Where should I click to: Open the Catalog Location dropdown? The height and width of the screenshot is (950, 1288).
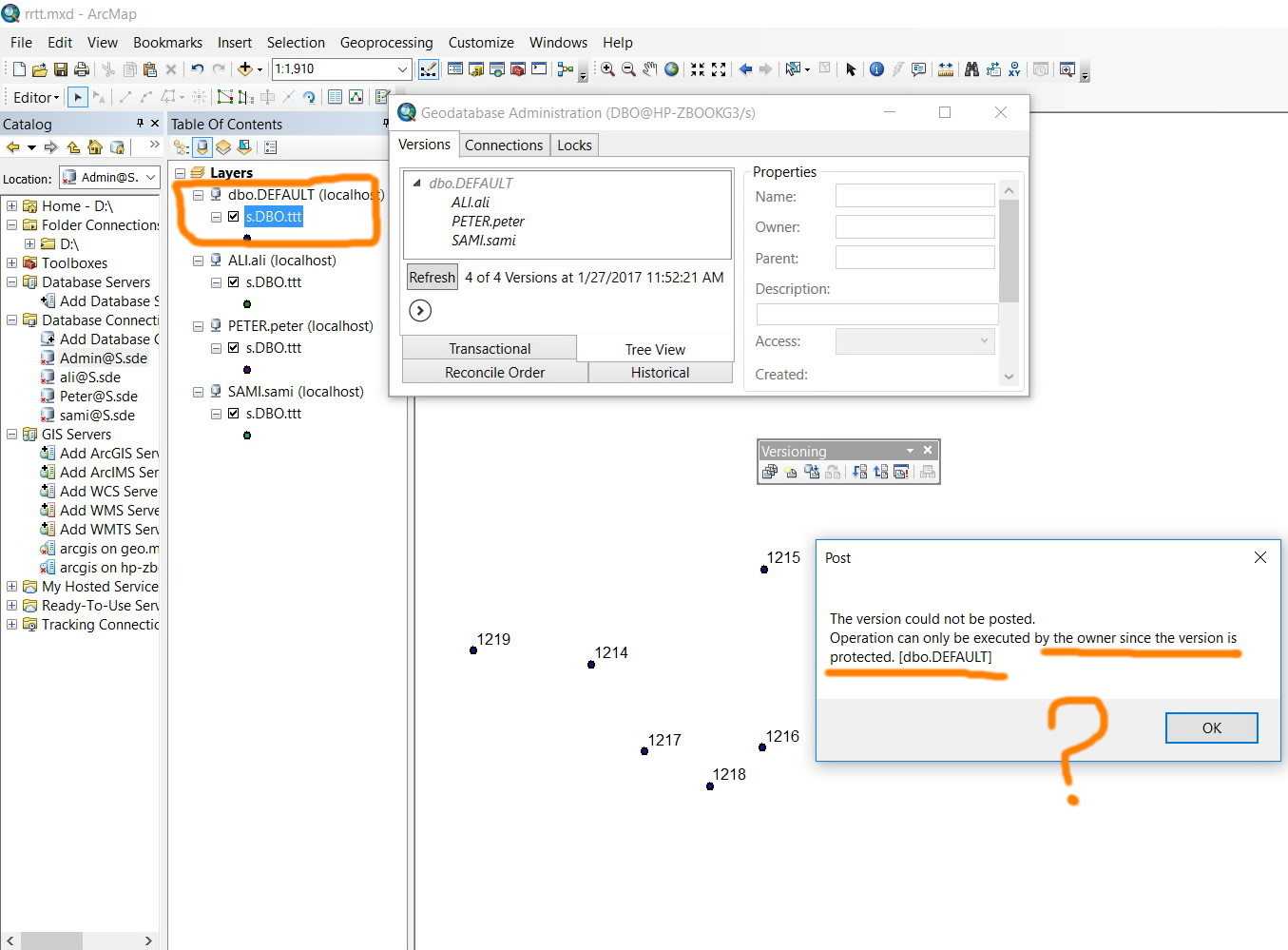pos(150,178)
